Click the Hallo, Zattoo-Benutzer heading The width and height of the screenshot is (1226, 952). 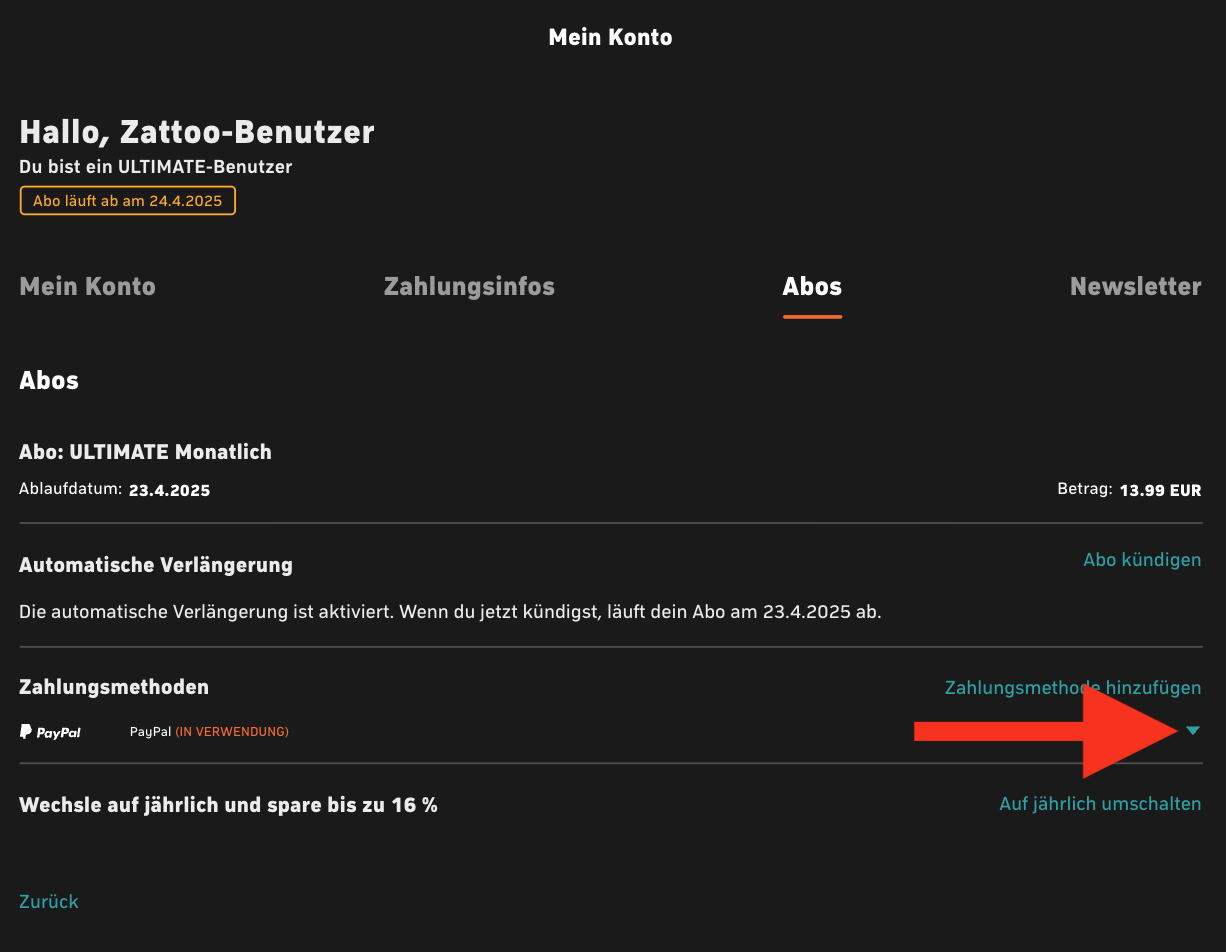pos(197,132)
